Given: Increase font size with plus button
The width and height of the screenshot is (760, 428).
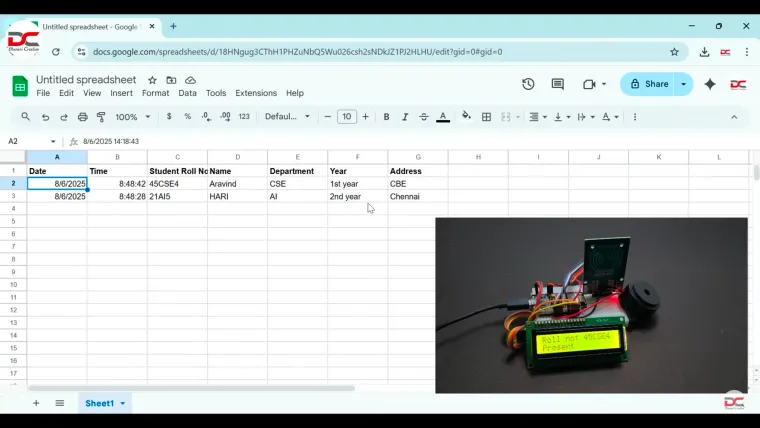Looking at the screenshot, I should pos(365,116).
